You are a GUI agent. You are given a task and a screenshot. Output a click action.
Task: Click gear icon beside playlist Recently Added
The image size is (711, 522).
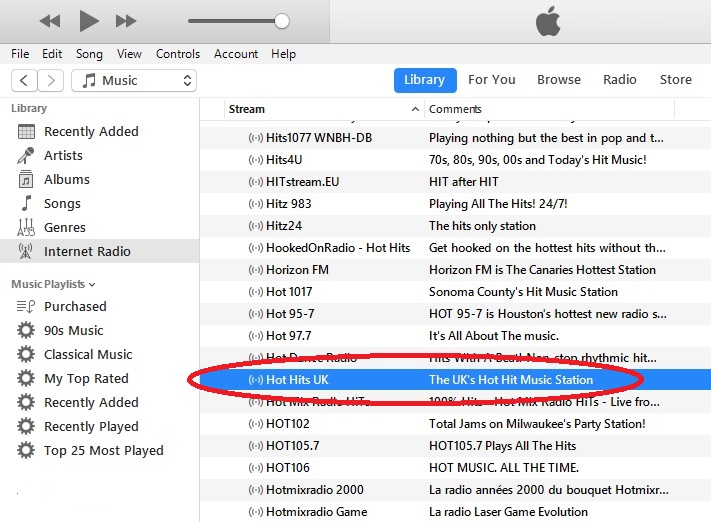[26, 402]
